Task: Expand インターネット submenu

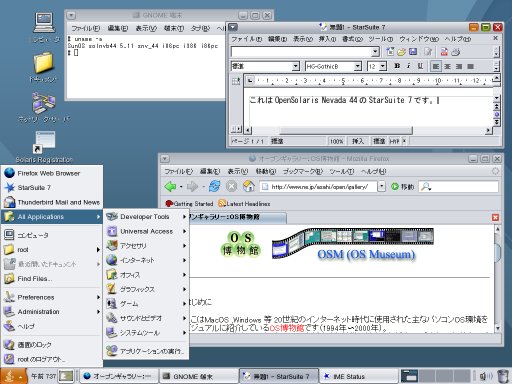Action: 146,260
